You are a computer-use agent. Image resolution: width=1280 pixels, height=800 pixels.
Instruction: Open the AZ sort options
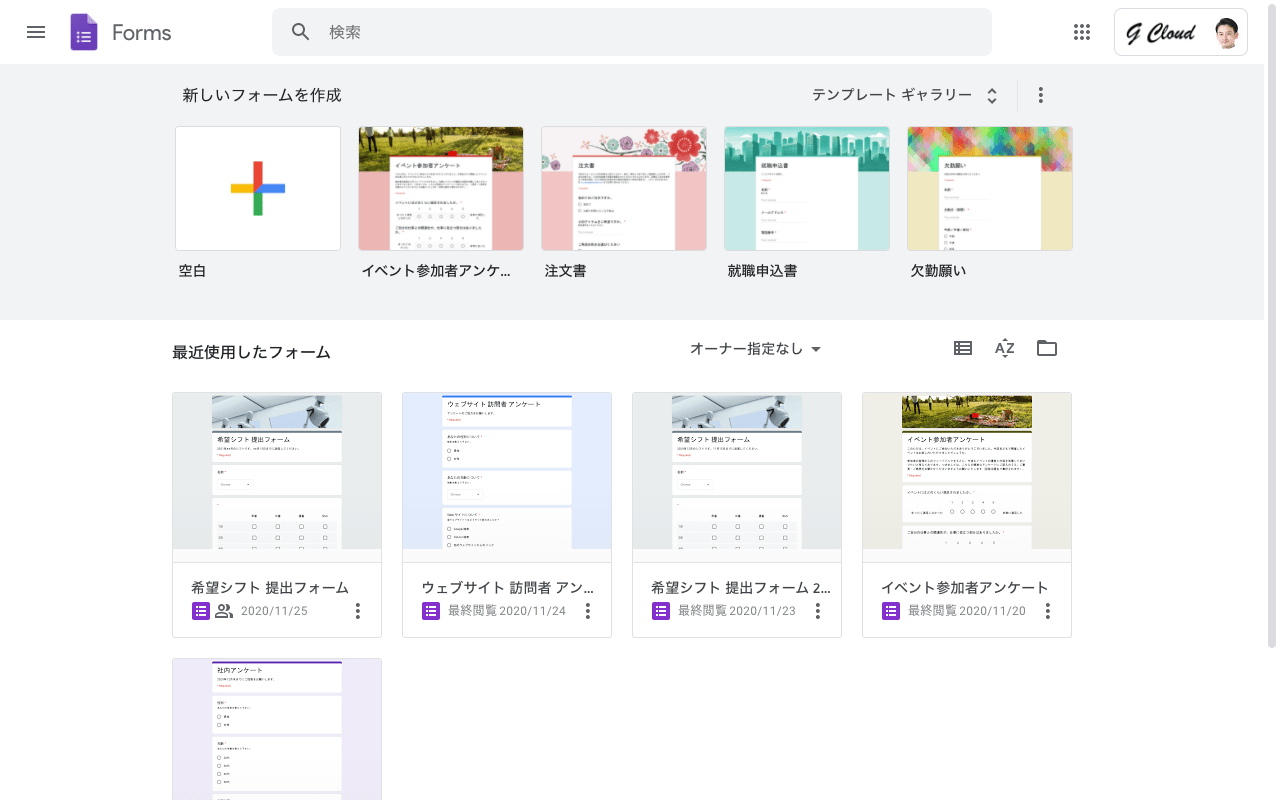coord(1004,348)
